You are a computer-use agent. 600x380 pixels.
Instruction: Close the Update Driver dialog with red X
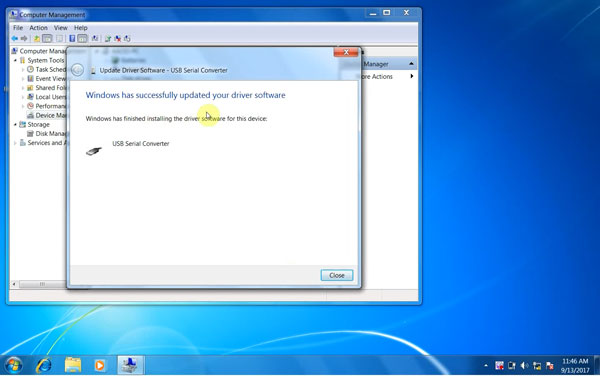click(346, 52)
